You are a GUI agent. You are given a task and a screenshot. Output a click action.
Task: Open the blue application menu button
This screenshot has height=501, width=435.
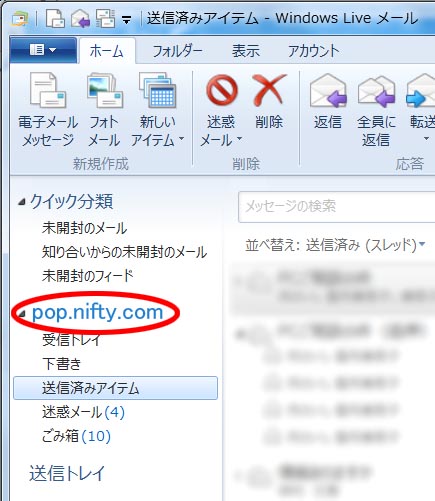coord(43,50)
